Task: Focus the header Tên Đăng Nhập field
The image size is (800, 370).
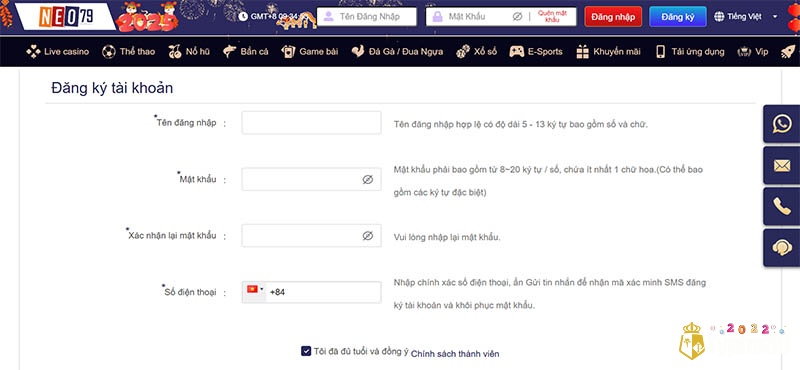Action: tap(366, 16)
